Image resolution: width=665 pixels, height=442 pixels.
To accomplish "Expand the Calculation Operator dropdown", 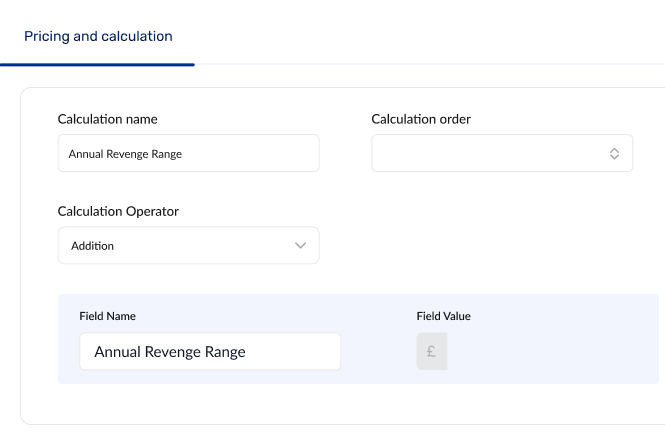I will pyautogui.click(x=188, y=245).
